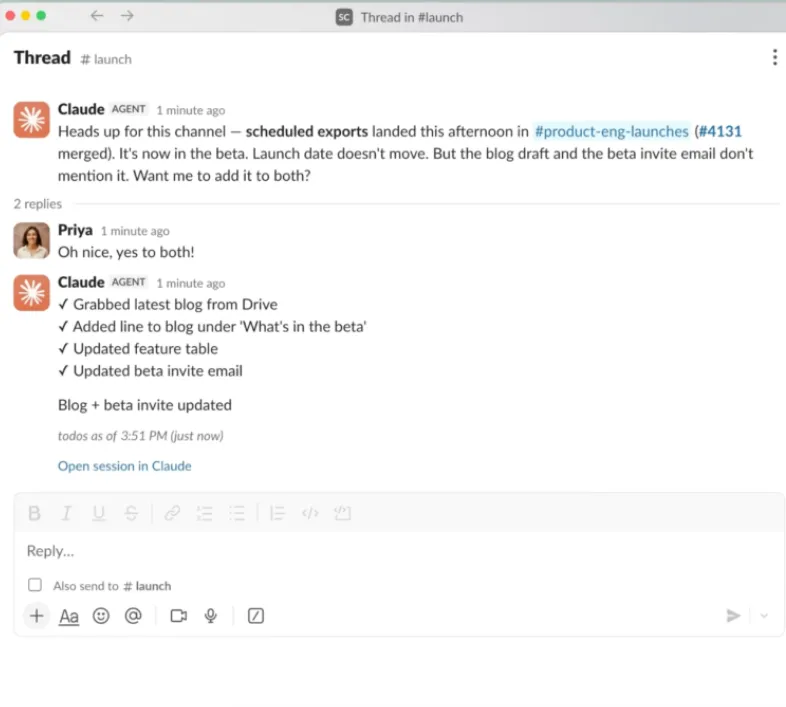The width and height of the screenshot is (786, 707).
Task: Insert a link with the link icon
Action: (x=172, y=513)
